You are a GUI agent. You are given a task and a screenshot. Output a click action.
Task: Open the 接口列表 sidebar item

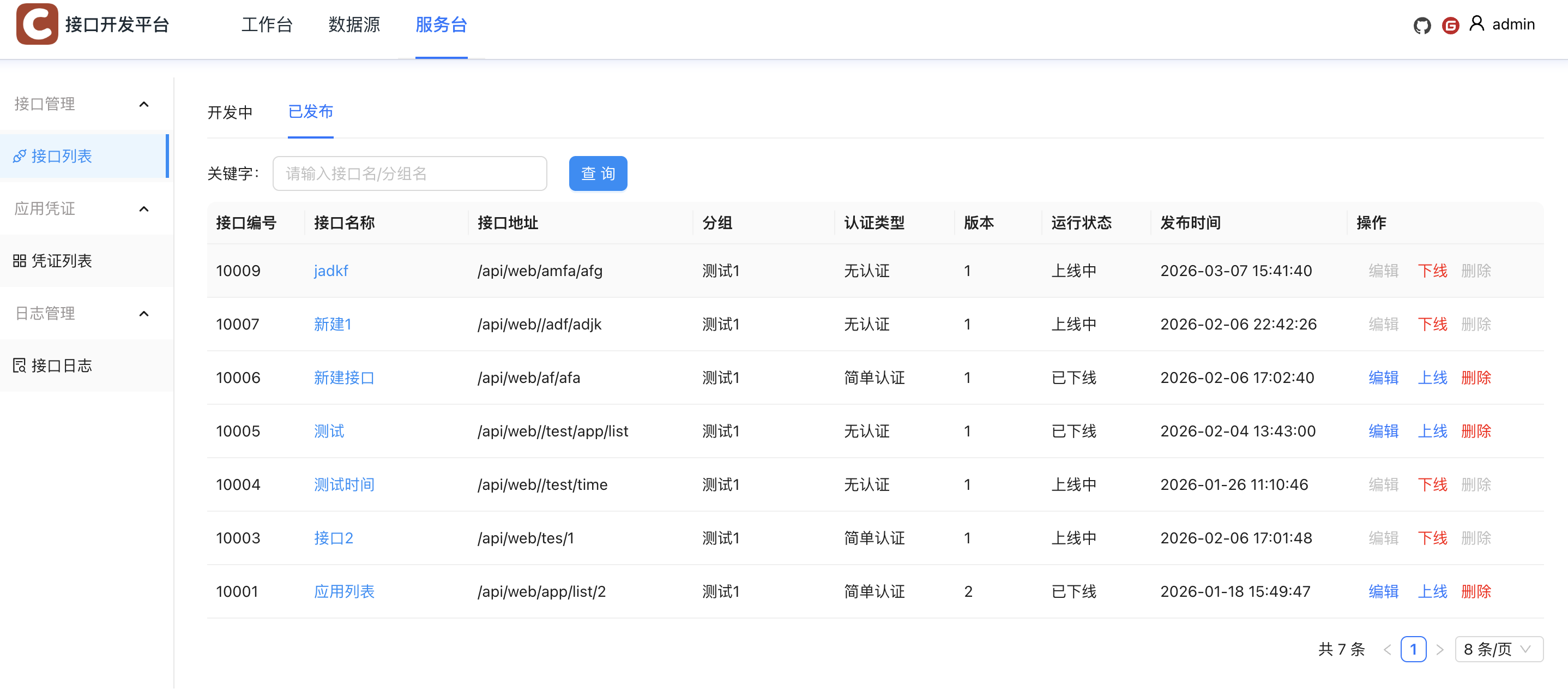point(84,157)
